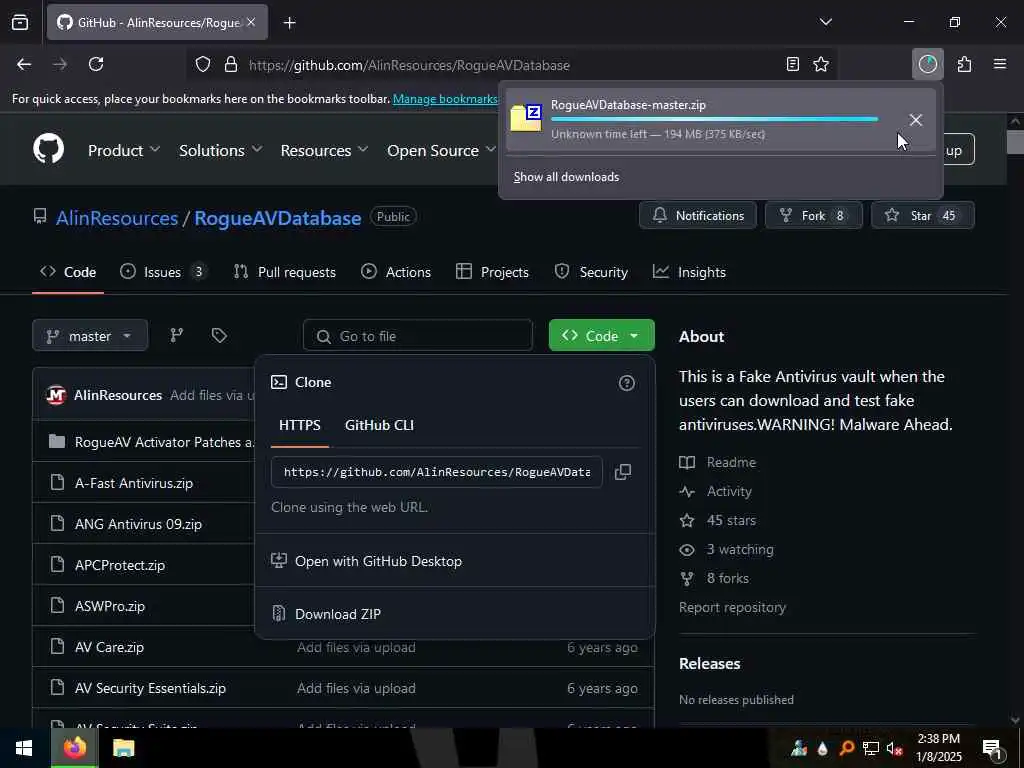Click the download progress bar
1024x768 pixels.
coord(714,120)
